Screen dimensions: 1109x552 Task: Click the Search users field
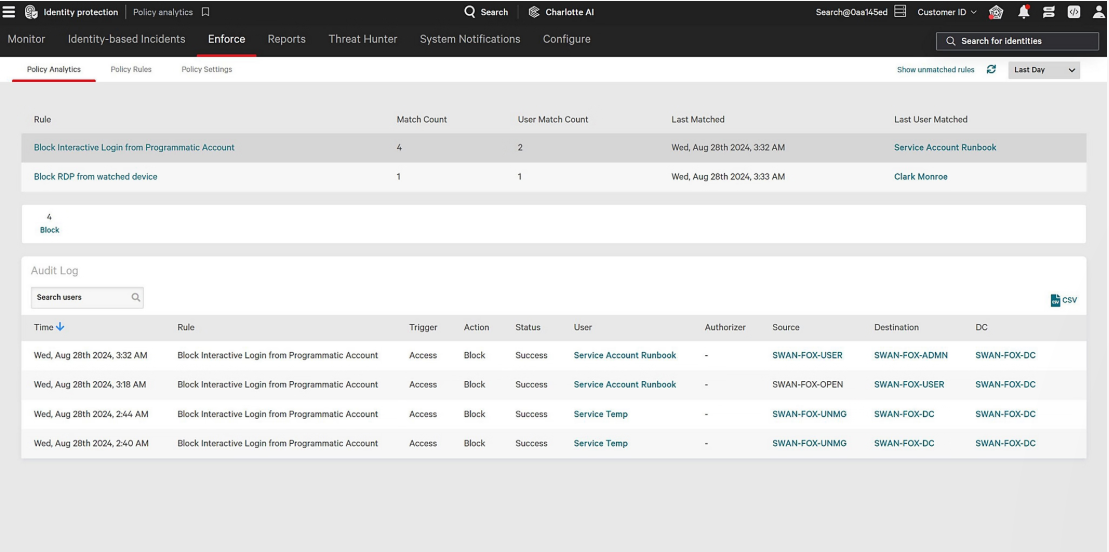82,297
